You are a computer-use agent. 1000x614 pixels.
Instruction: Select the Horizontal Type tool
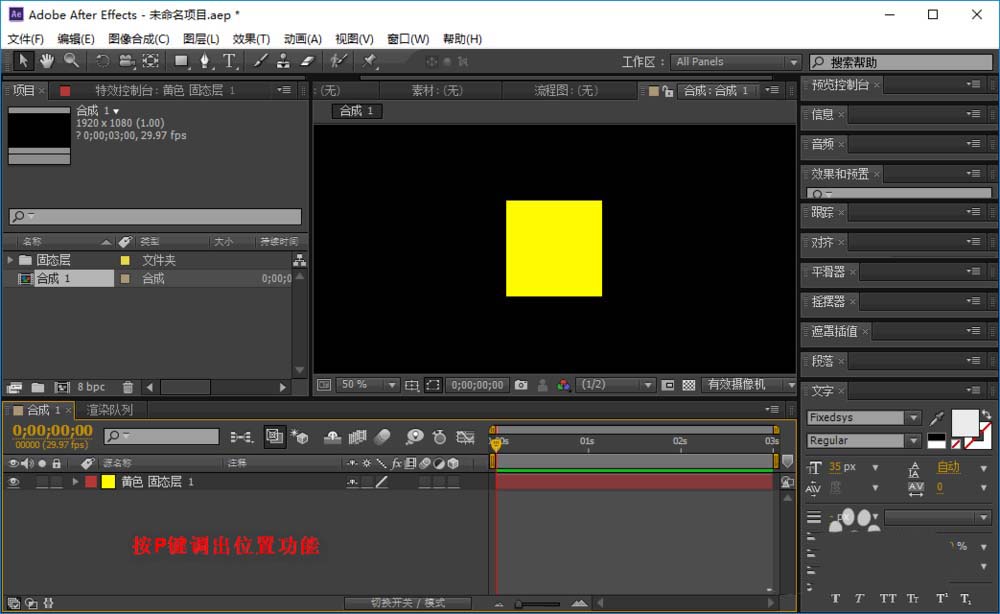click(x=229, y=61)
